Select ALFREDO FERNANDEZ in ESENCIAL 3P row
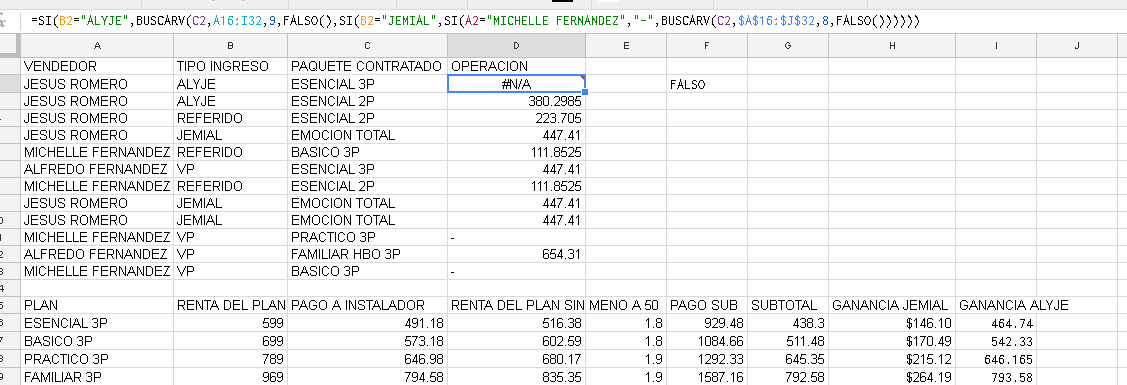Viewport: 1127px width, 385px height. click(97, 169)
